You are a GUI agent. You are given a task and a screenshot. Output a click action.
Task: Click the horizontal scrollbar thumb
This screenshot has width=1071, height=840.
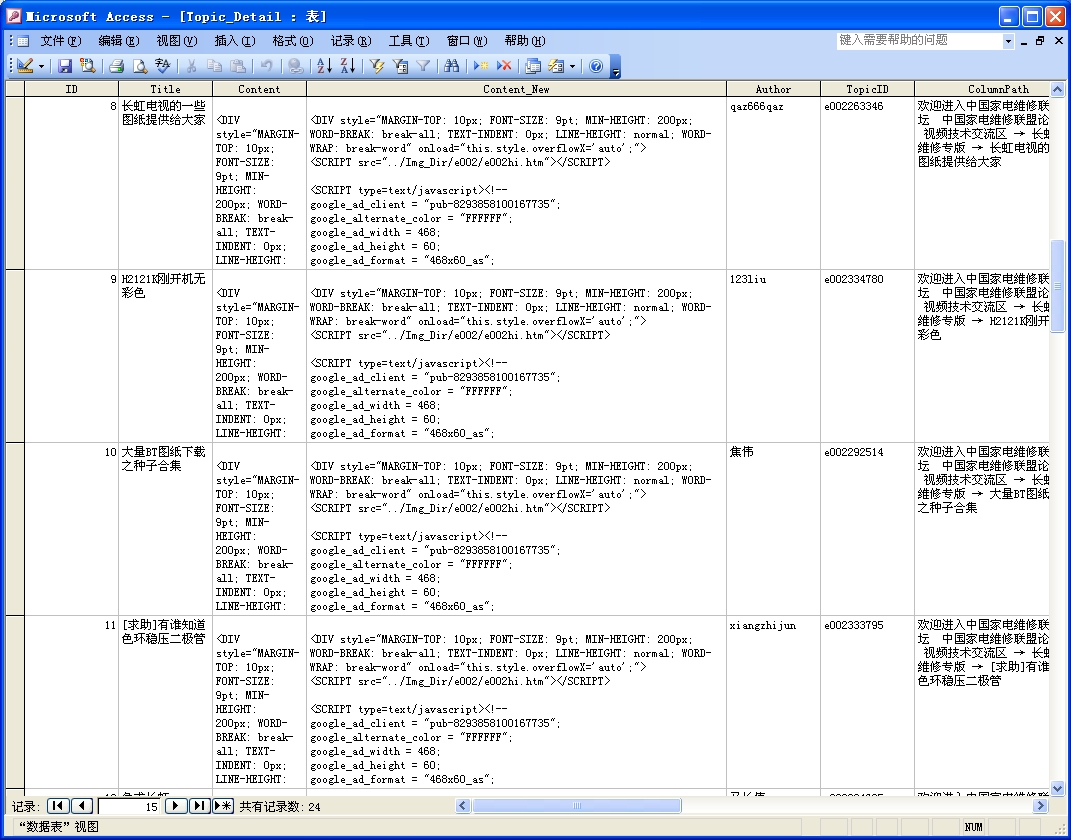[576, 806]
